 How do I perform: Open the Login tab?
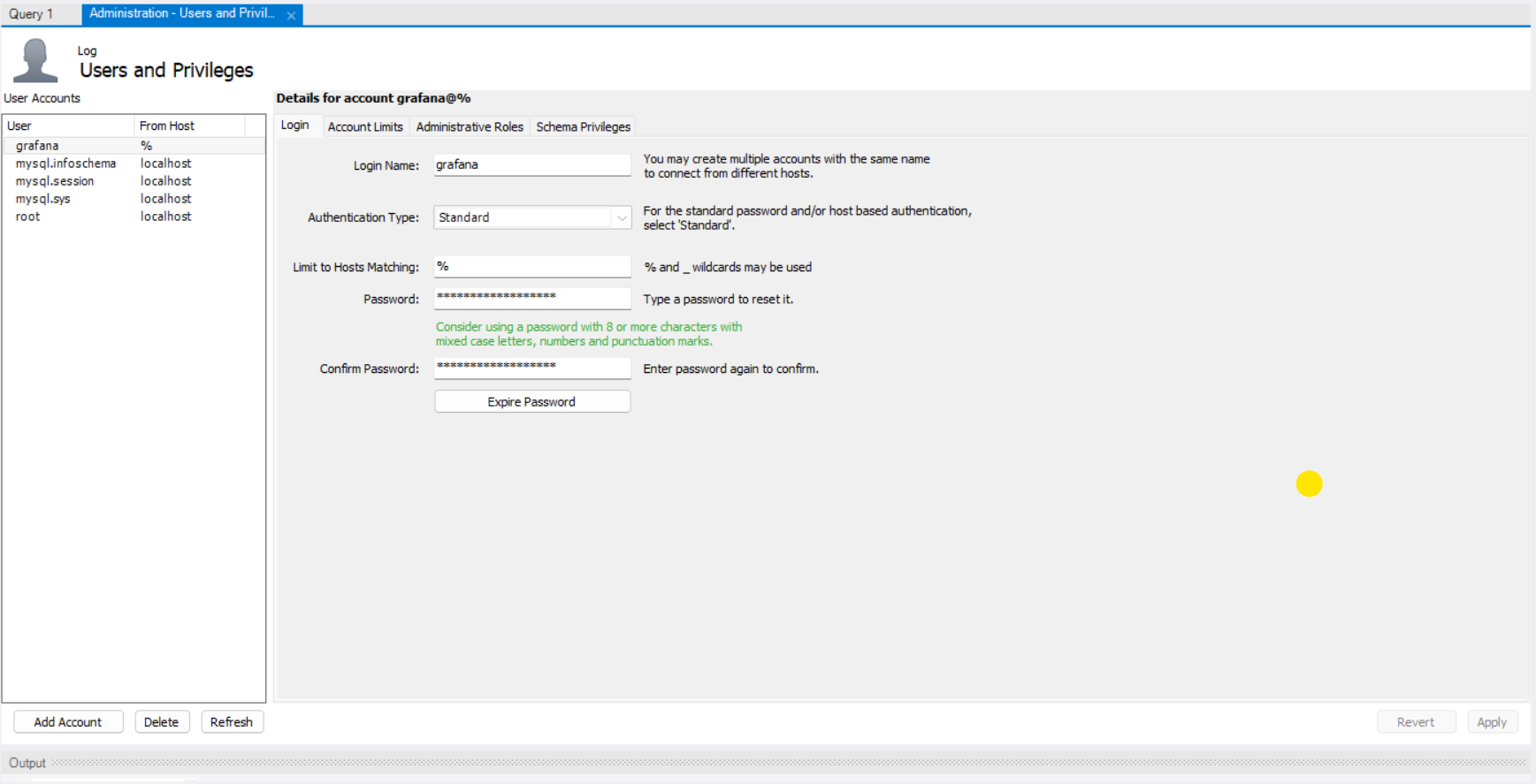pyautogui.click(x=295, y=126)
